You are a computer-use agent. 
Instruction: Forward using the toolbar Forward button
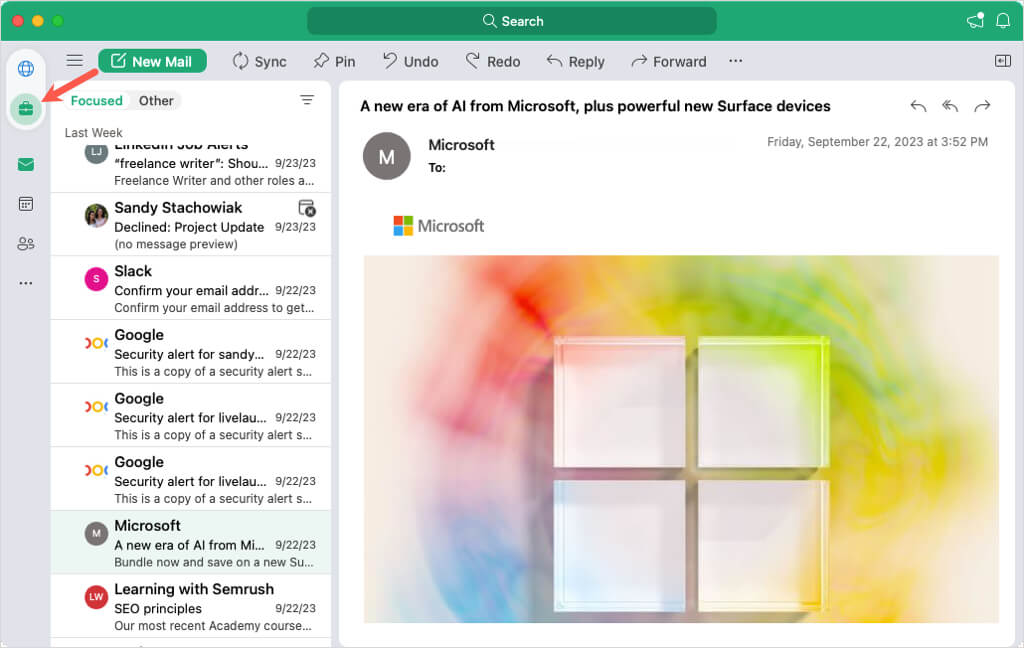click(669, 61)
